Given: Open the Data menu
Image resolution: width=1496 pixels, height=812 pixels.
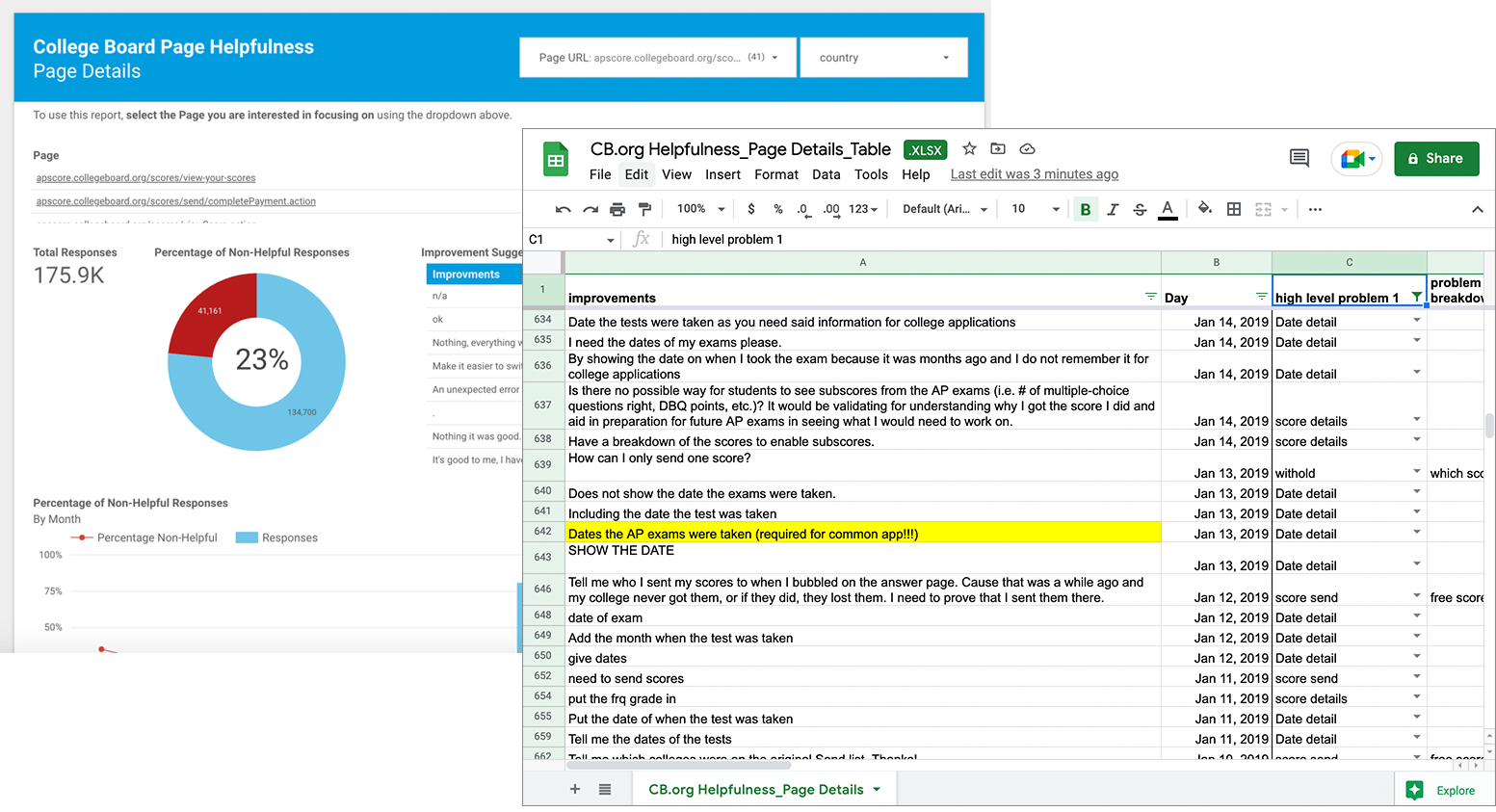Looking at the screenshot, I should pyautogui.click(x=827, y=174).
